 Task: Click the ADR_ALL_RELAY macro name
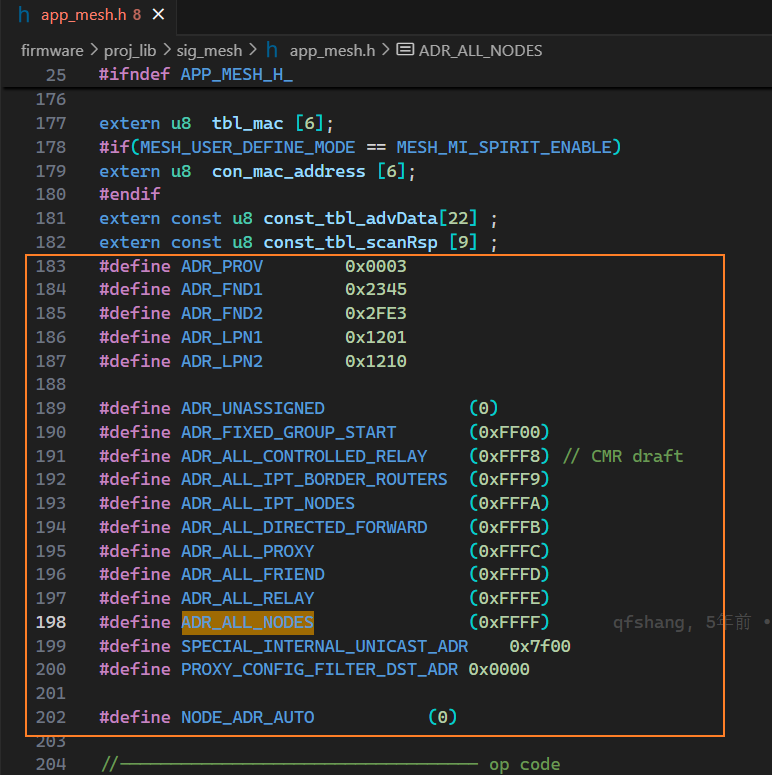pyautogui.click(x=248, y=598)
